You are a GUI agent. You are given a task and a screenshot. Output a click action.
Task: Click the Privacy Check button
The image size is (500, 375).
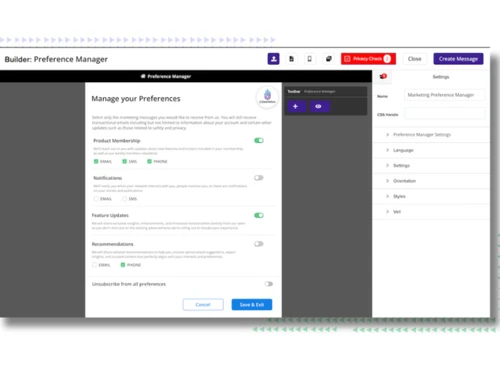pyautogui.click(x=368, y=59)
